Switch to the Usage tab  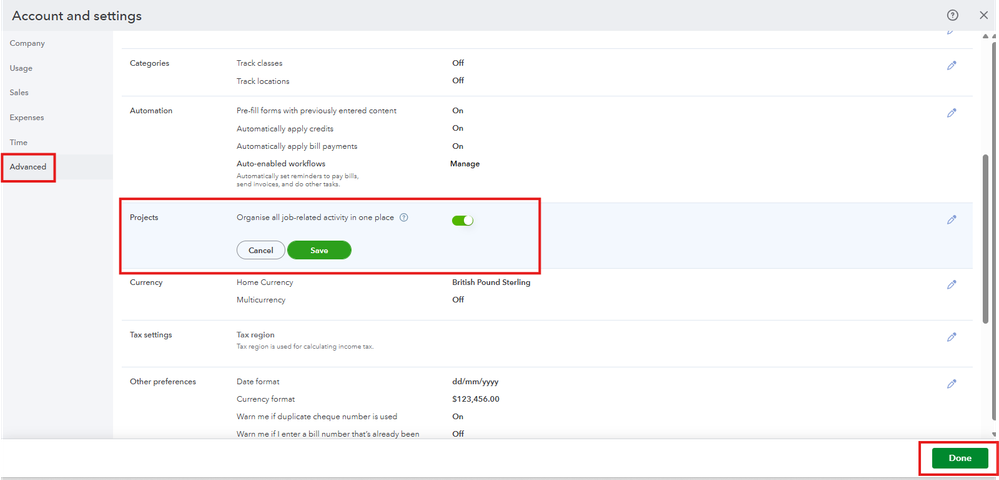21,68
